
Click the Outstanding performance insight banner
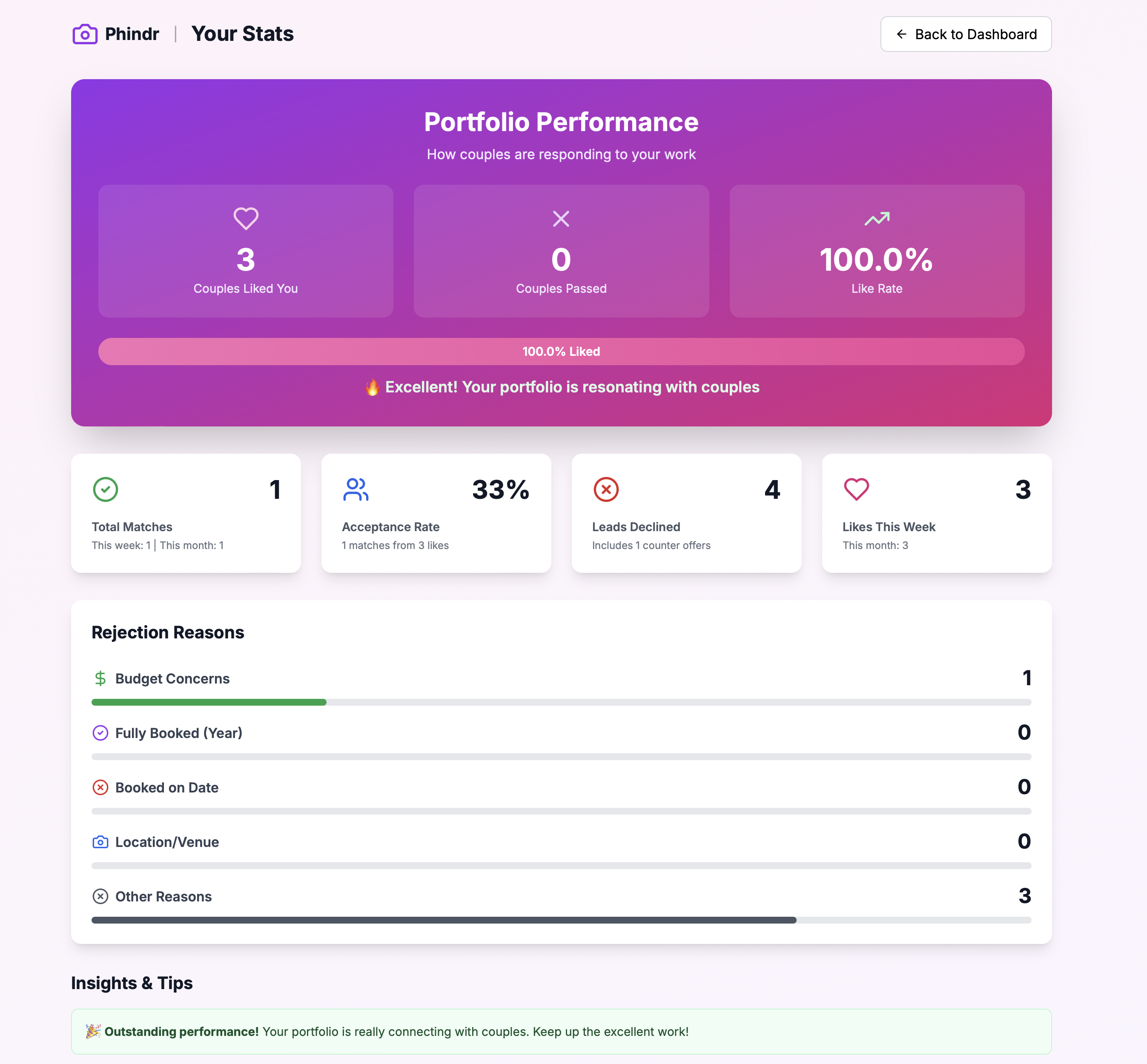561,1031
